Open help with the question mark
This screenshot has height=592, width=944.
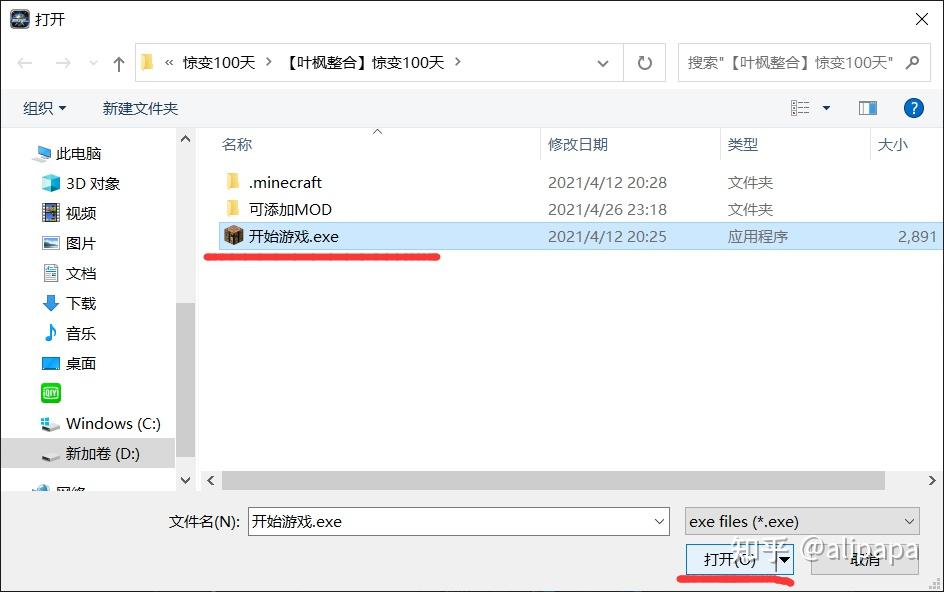point(913,108)
